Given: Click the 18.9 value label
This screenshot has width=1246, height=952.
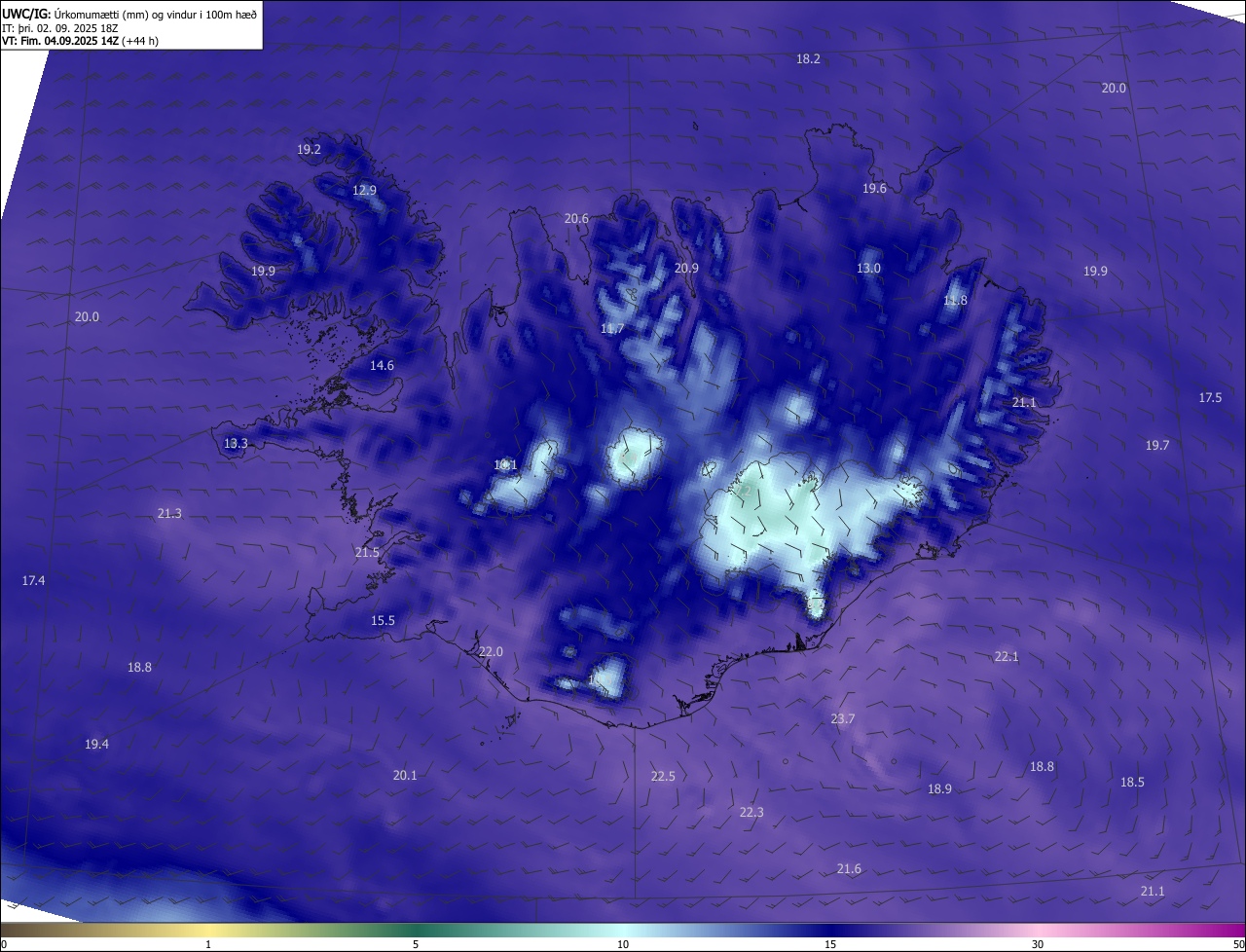Looking at the screenshot, I should (939, 788).
